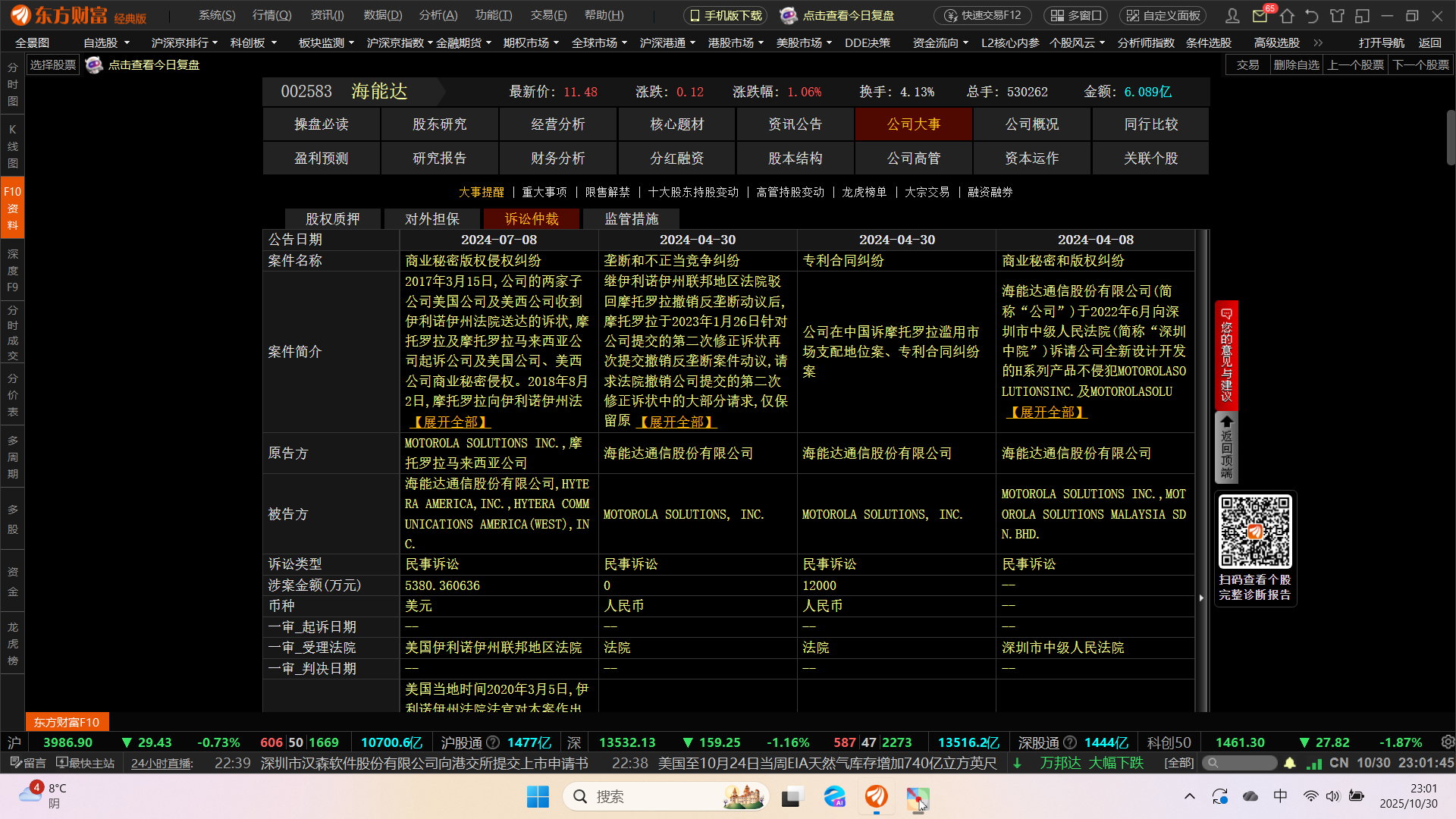Expand the 资金流向 dropdown arrow
The width and height of the screenshot is (1456, 819).
tap(965, 43)
